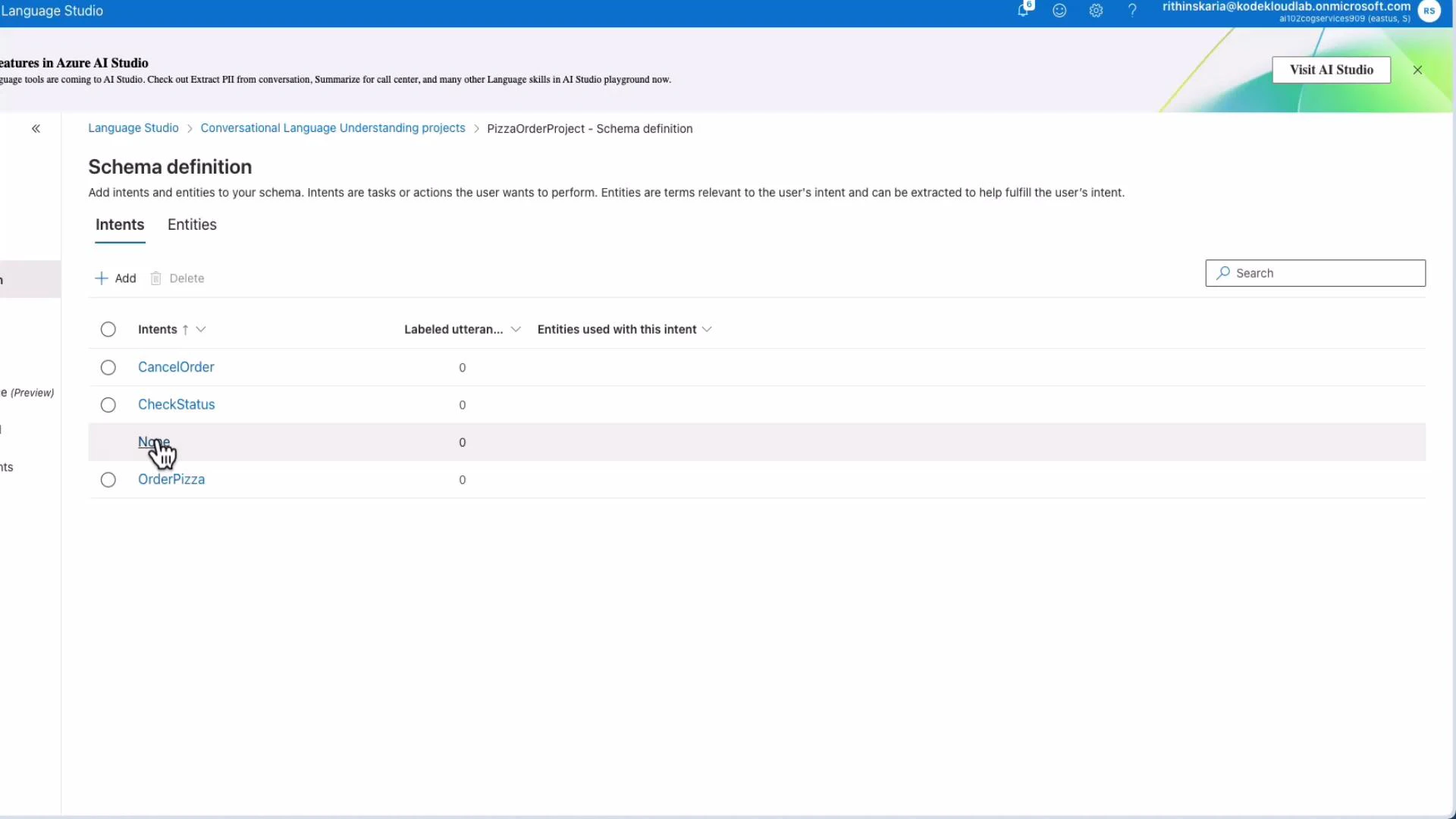This screenshot has height=819, width=1456.
Task: Click the Visit AI Studio button
Action: (x=1332, y=69)
